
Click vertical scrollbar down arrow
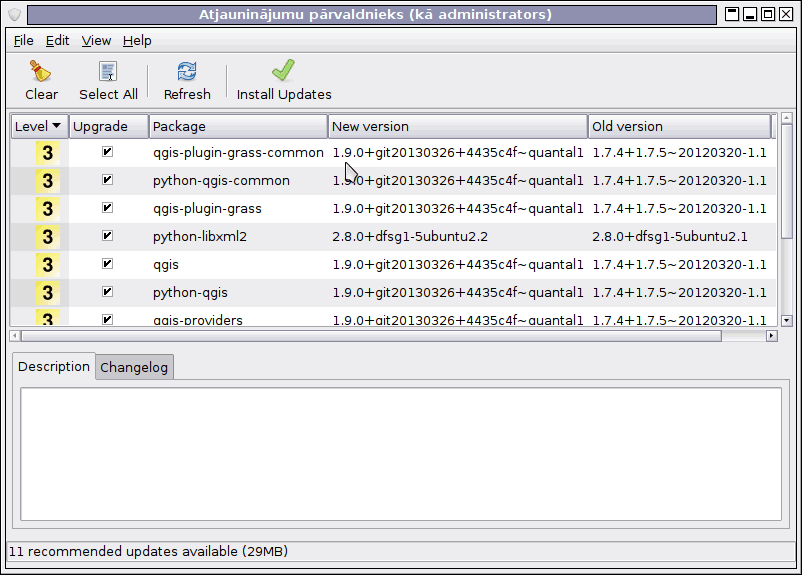point(787,321)
